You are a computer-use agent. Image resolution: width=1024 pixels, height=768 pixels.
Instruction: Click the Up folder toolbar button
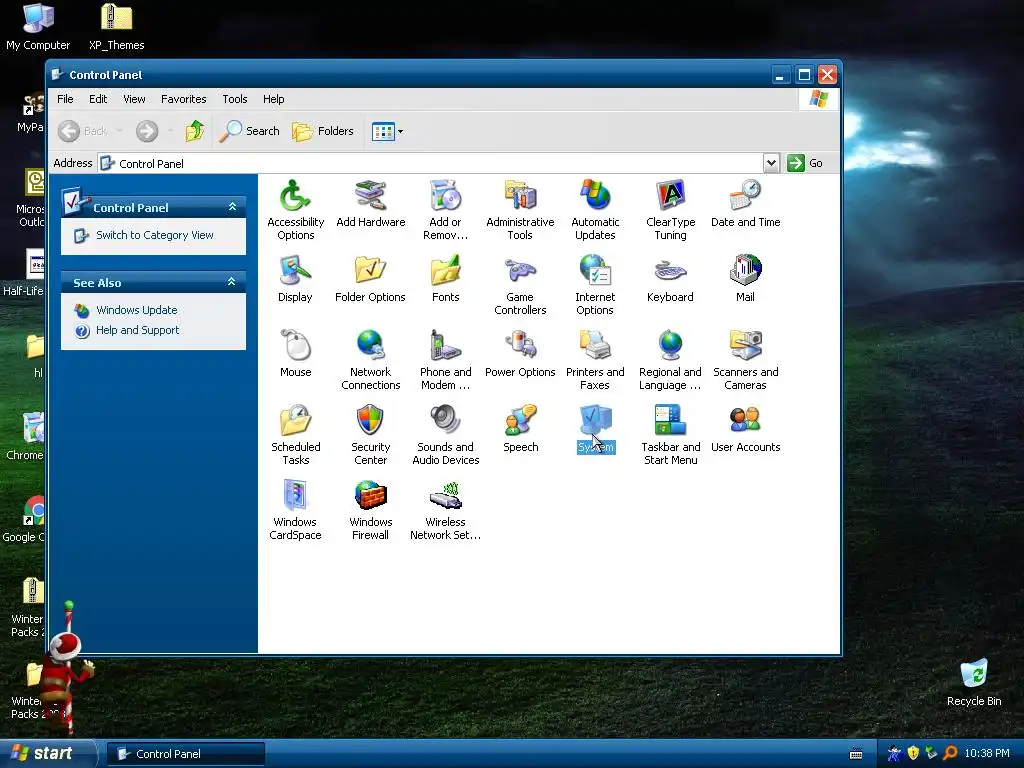(x=194, y=131)
